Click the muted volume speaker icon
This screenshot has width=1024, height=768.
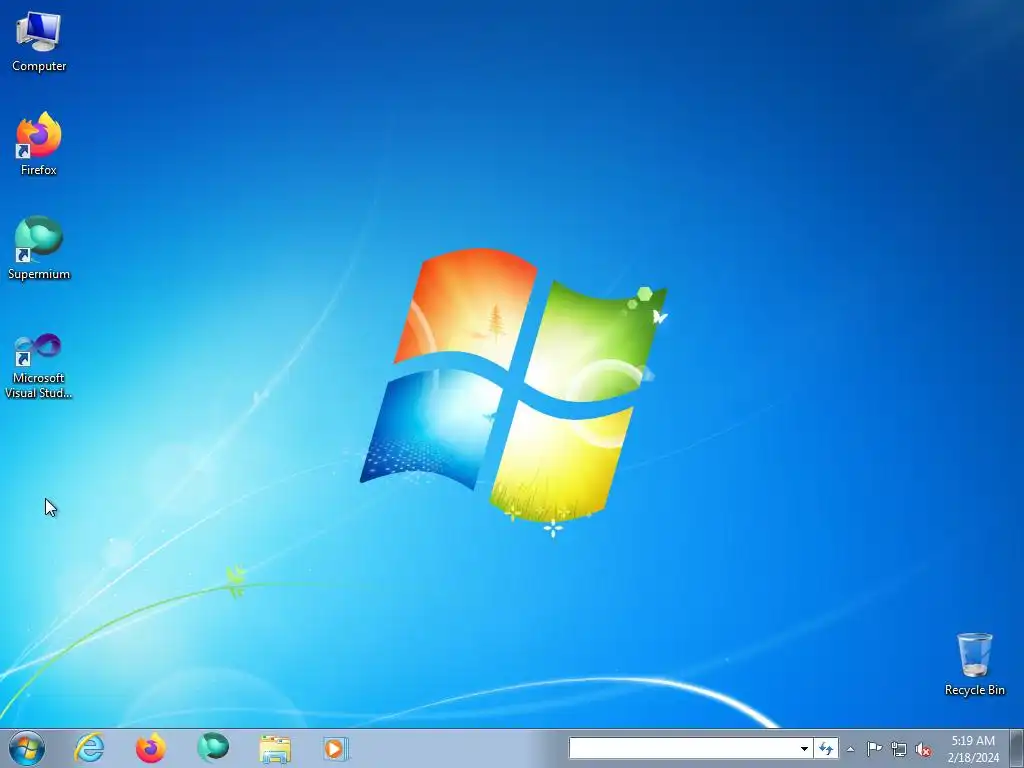(923, 749)
